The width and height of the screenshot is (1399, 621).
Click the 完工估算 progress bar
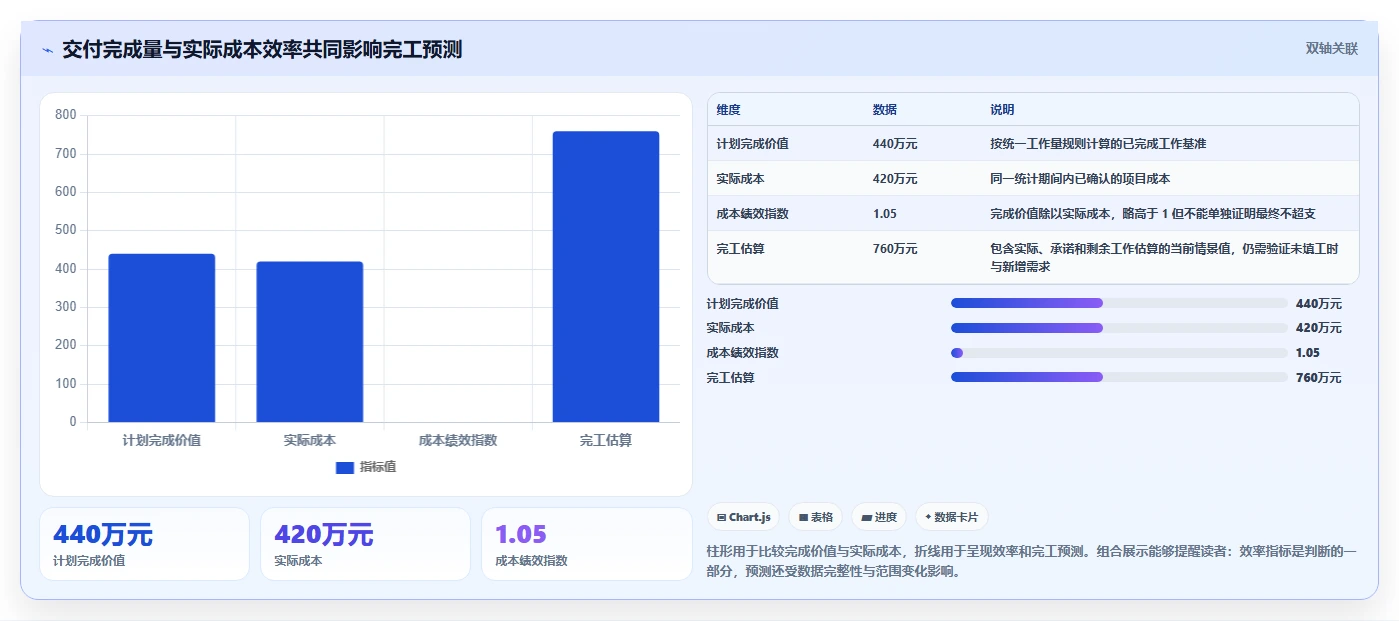(1119, 377)
